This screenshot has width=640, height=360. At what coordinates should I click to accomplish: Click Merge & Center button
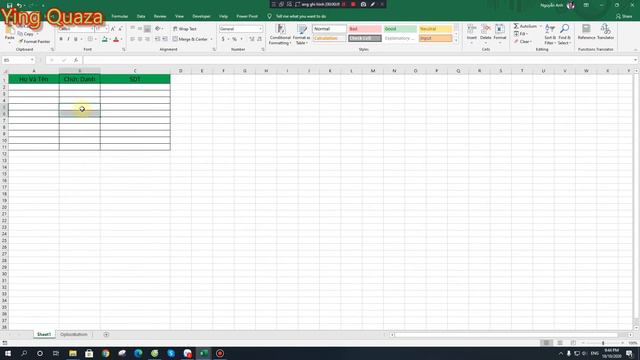point(190,39)
